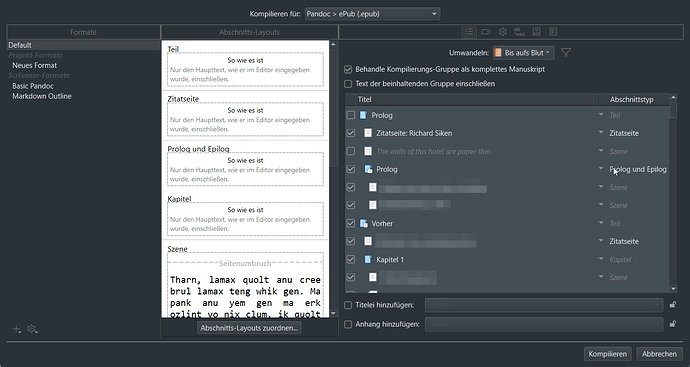Select the Default format
The width and height of the screenshot is (690, 367).
pyautogui.click(x=84, y=45)
